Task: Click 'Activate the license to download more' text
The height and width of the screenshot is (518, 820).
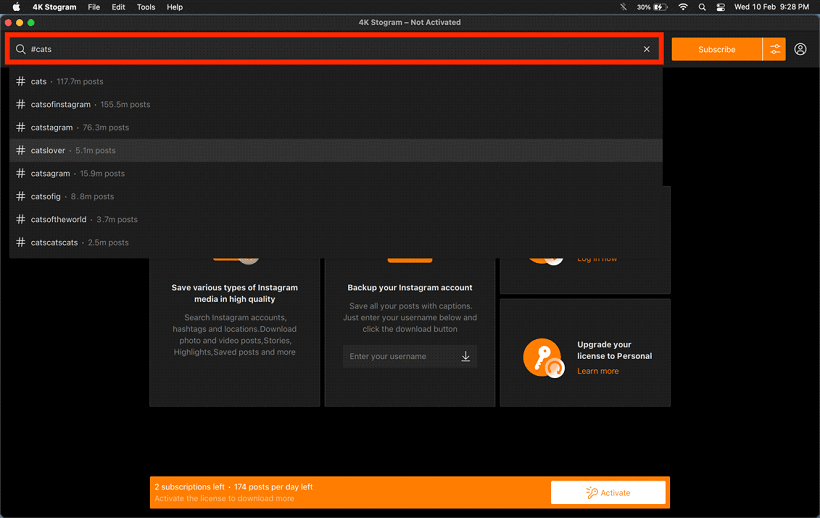Action: (x=224, y=499)
